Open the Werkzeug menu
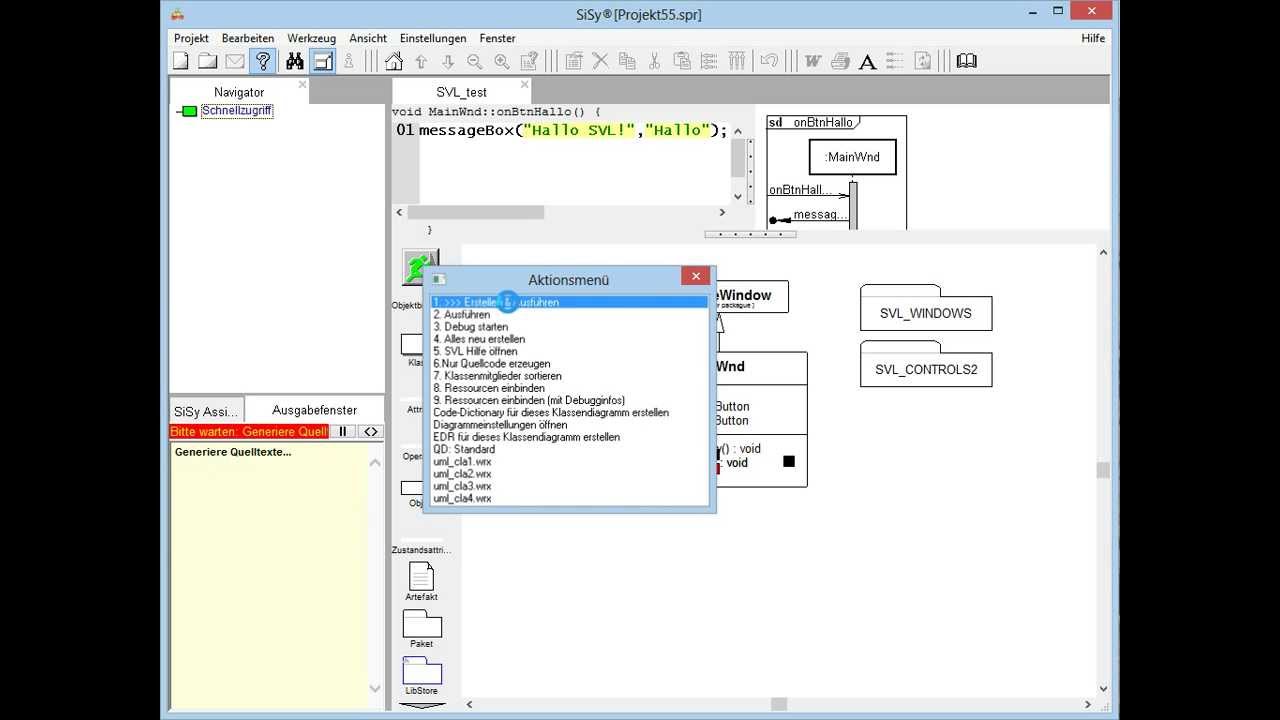 pos(311,38)
